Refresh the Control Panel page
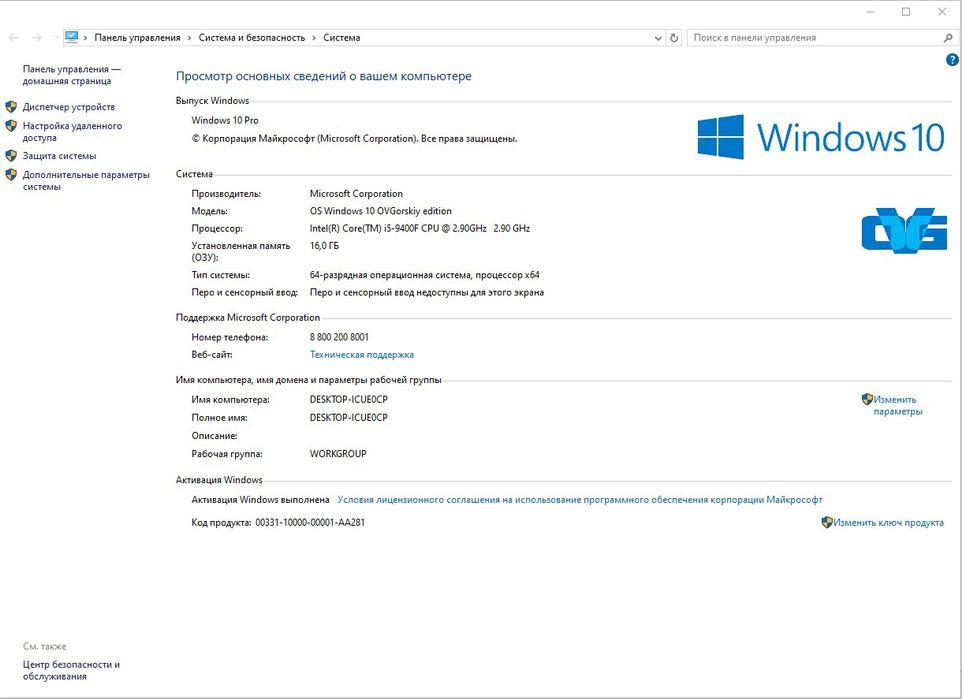Screen dimensions: 962x699 pos(674,38)
